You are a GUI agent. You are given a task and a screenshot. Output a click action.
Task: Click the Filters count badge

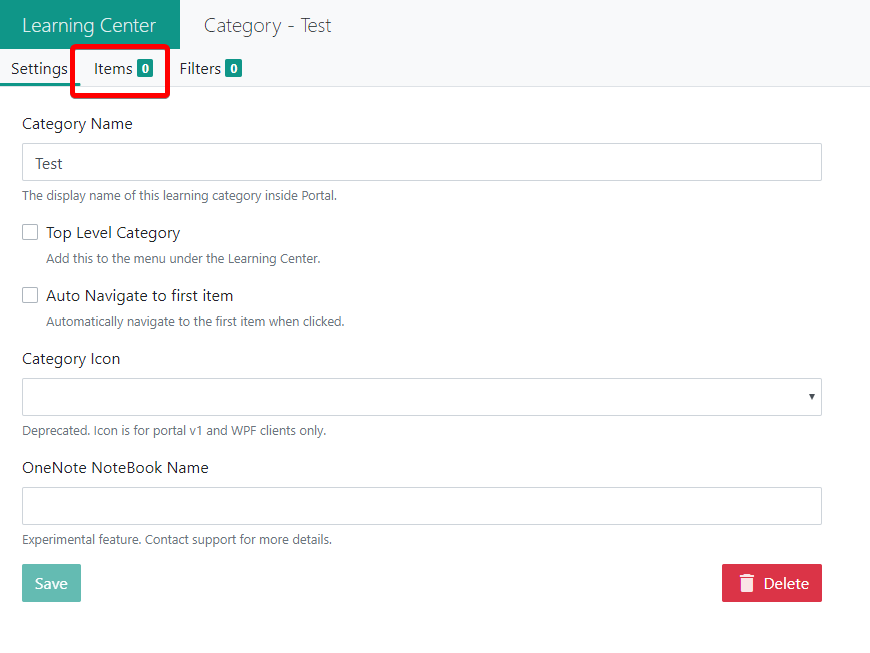234,68
